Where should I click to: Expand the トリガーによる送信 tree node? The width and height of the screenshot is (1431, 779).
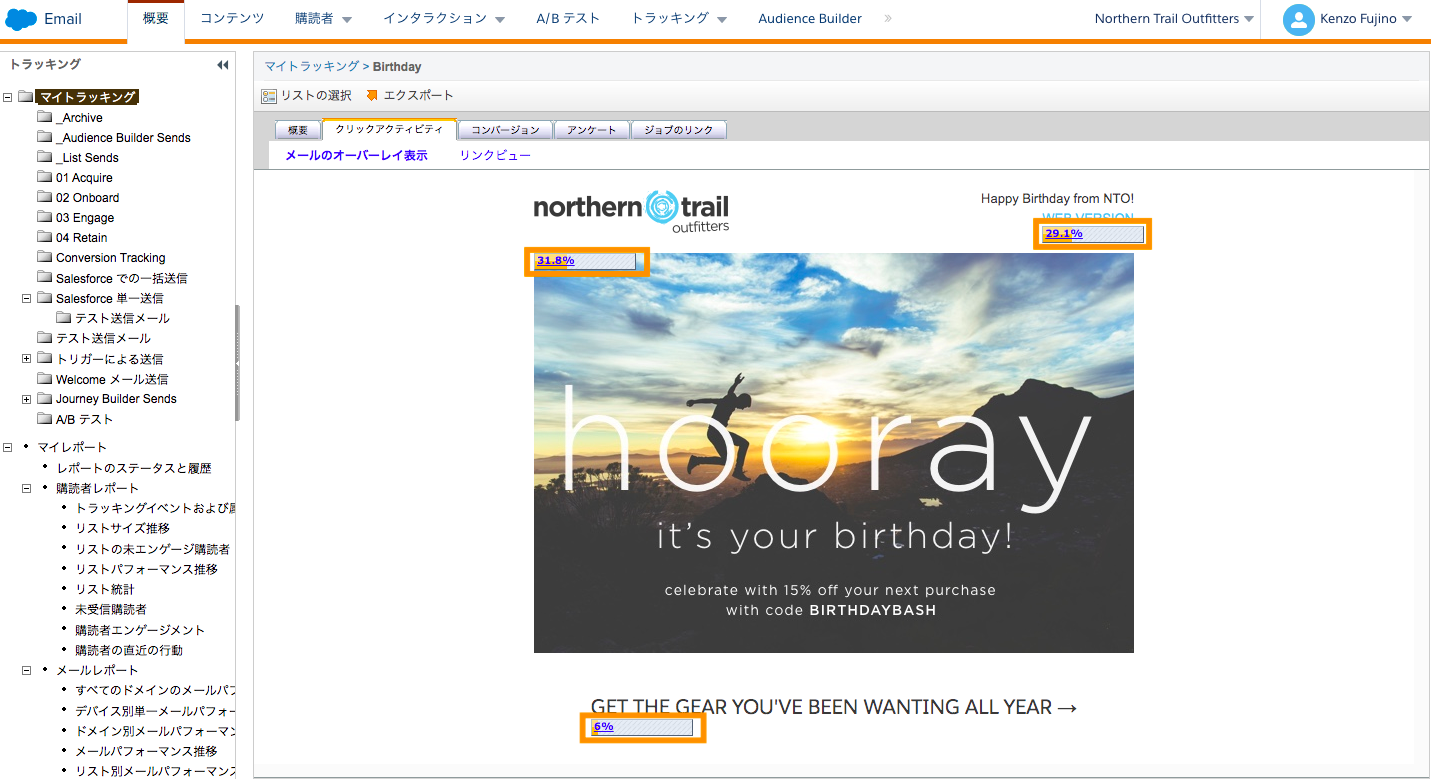coord(27,358)
